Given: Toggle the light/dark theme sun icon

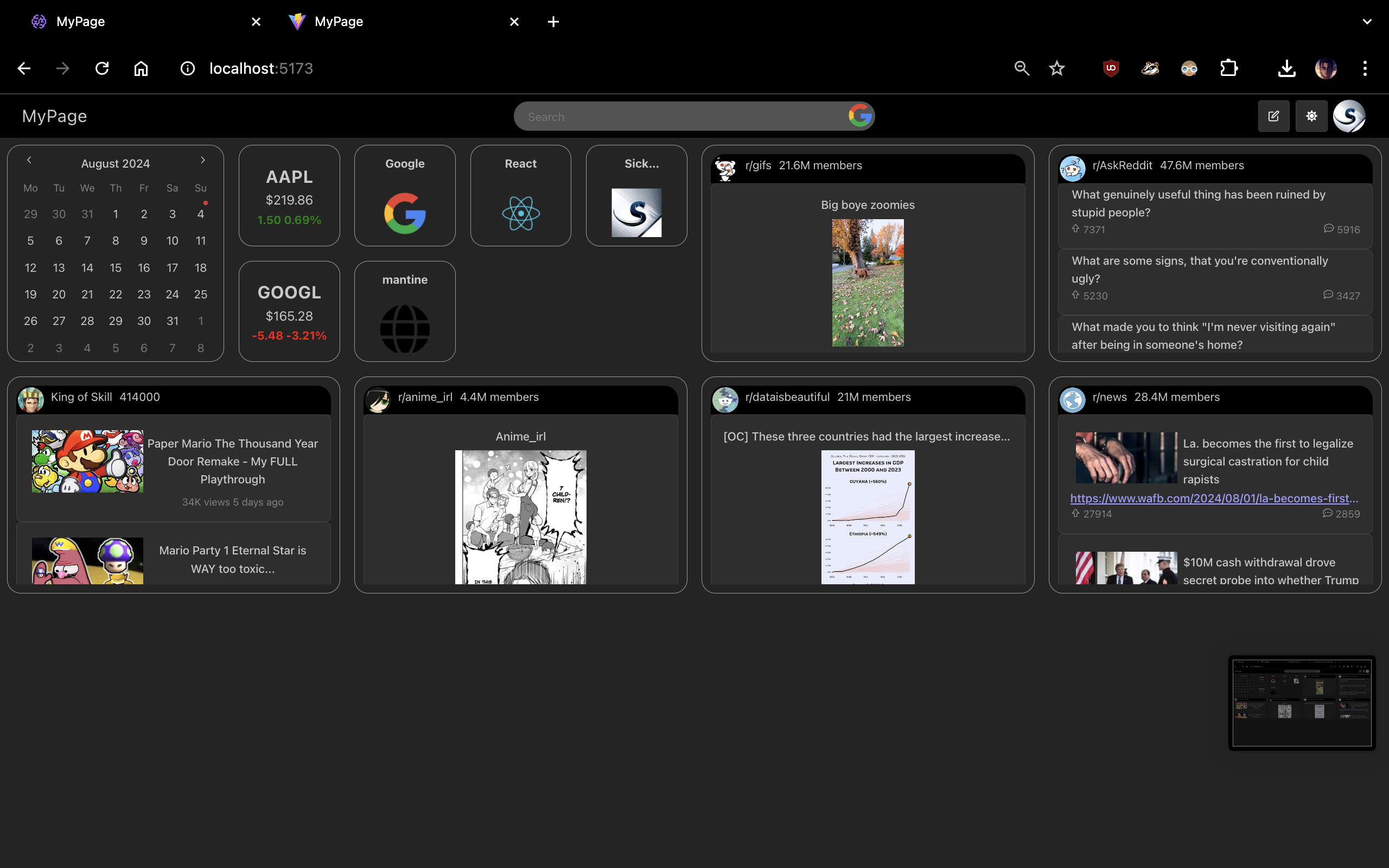Looking at the screenshot, I should [x=1311, y=117].
